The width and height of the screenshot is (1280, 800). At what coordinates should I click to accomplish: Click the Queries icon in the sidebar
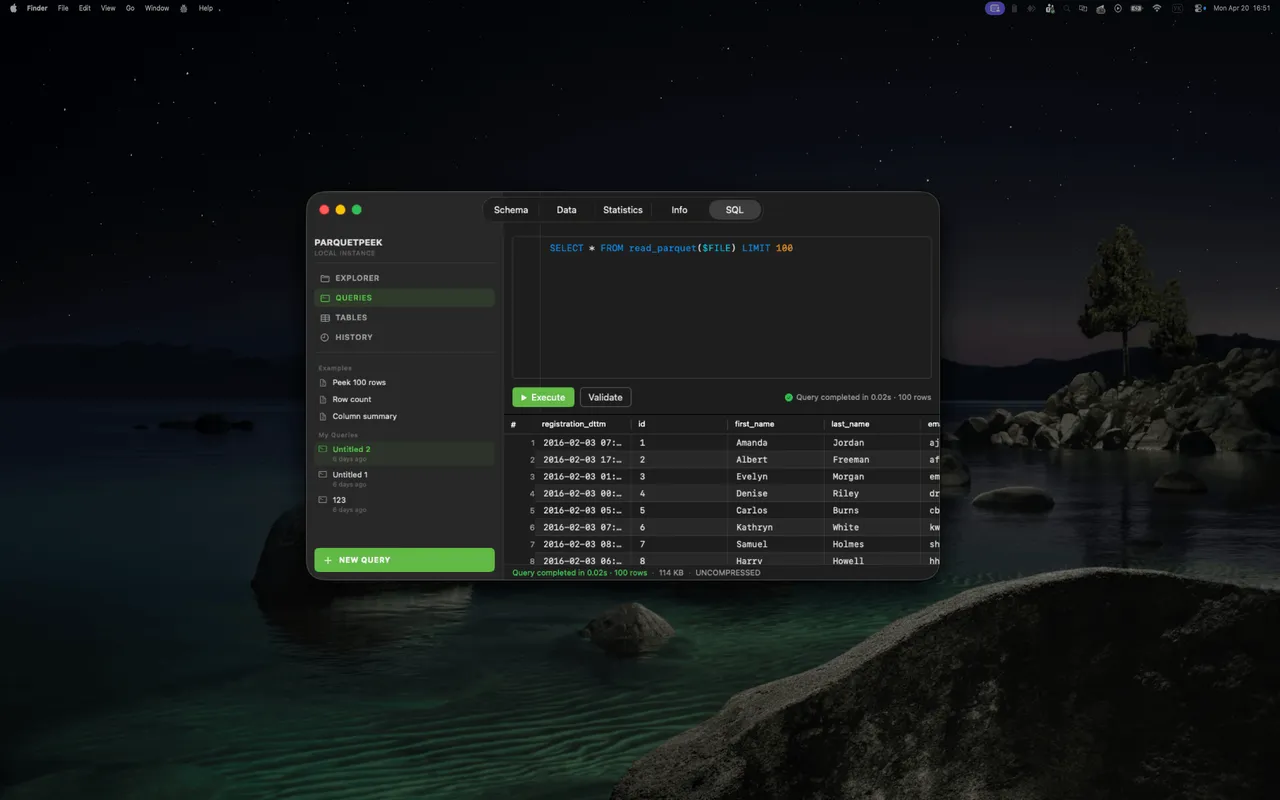324,298
